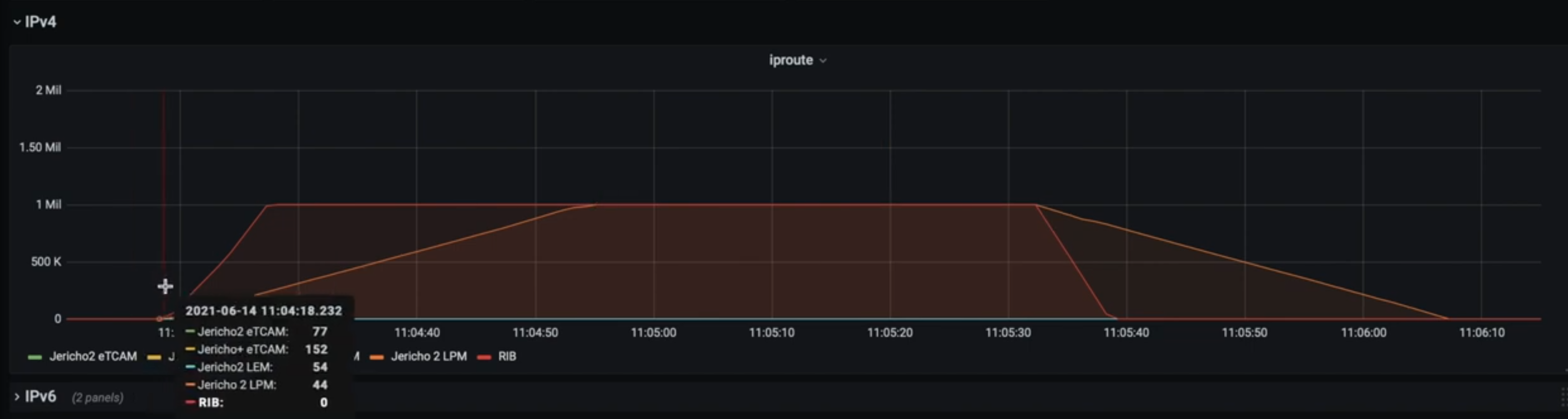Click the 11:06:10 time axis label
Image resolution: width=1568 pixels, height=419 pixels.
pos(1481,332)
